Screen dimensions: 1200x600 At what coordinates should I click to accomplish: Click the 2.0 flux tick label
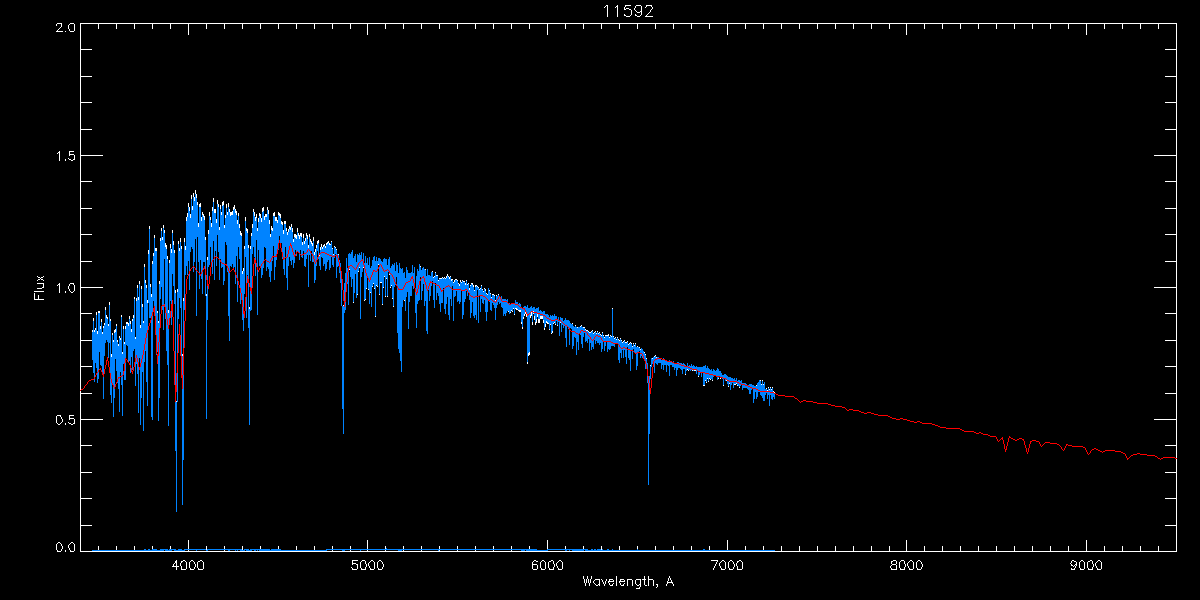coord(65,28)
